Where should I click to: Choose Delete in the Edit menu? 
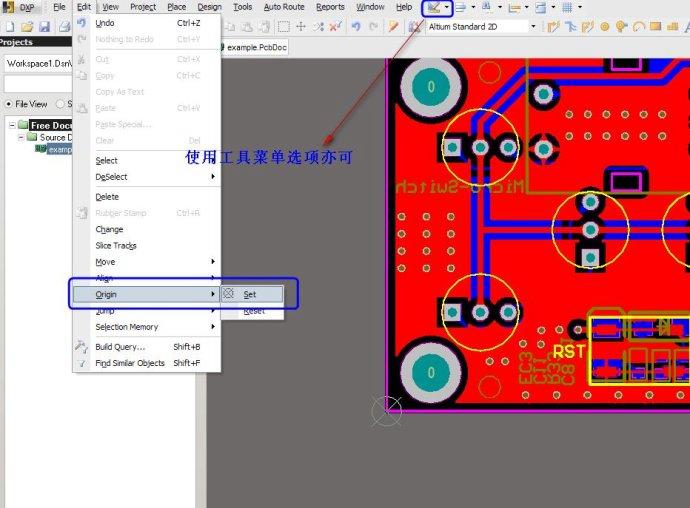tap(147, 197)
